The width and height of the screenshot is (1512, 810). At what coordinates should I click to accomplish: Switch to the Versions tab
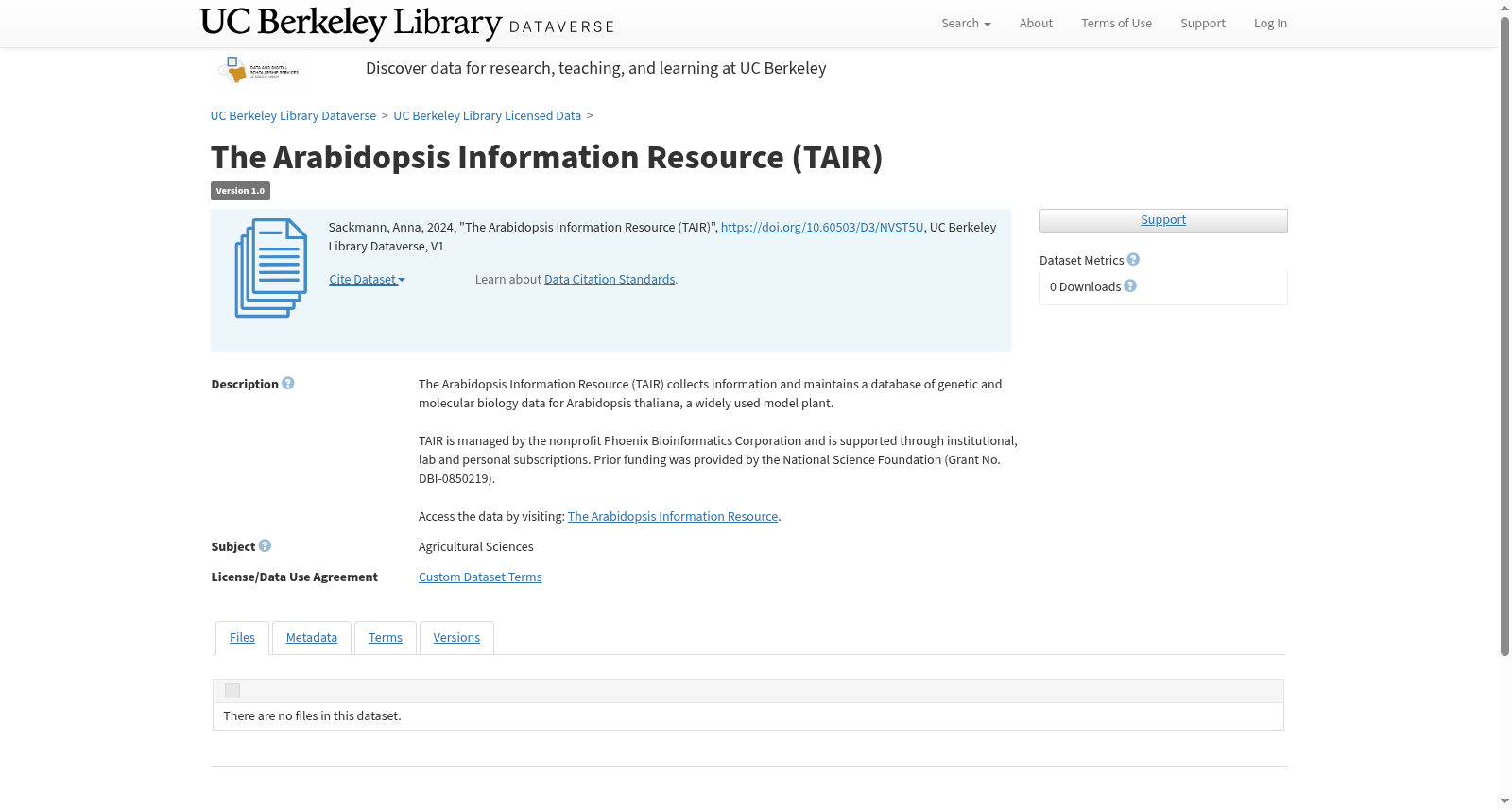tap(456, 638)
